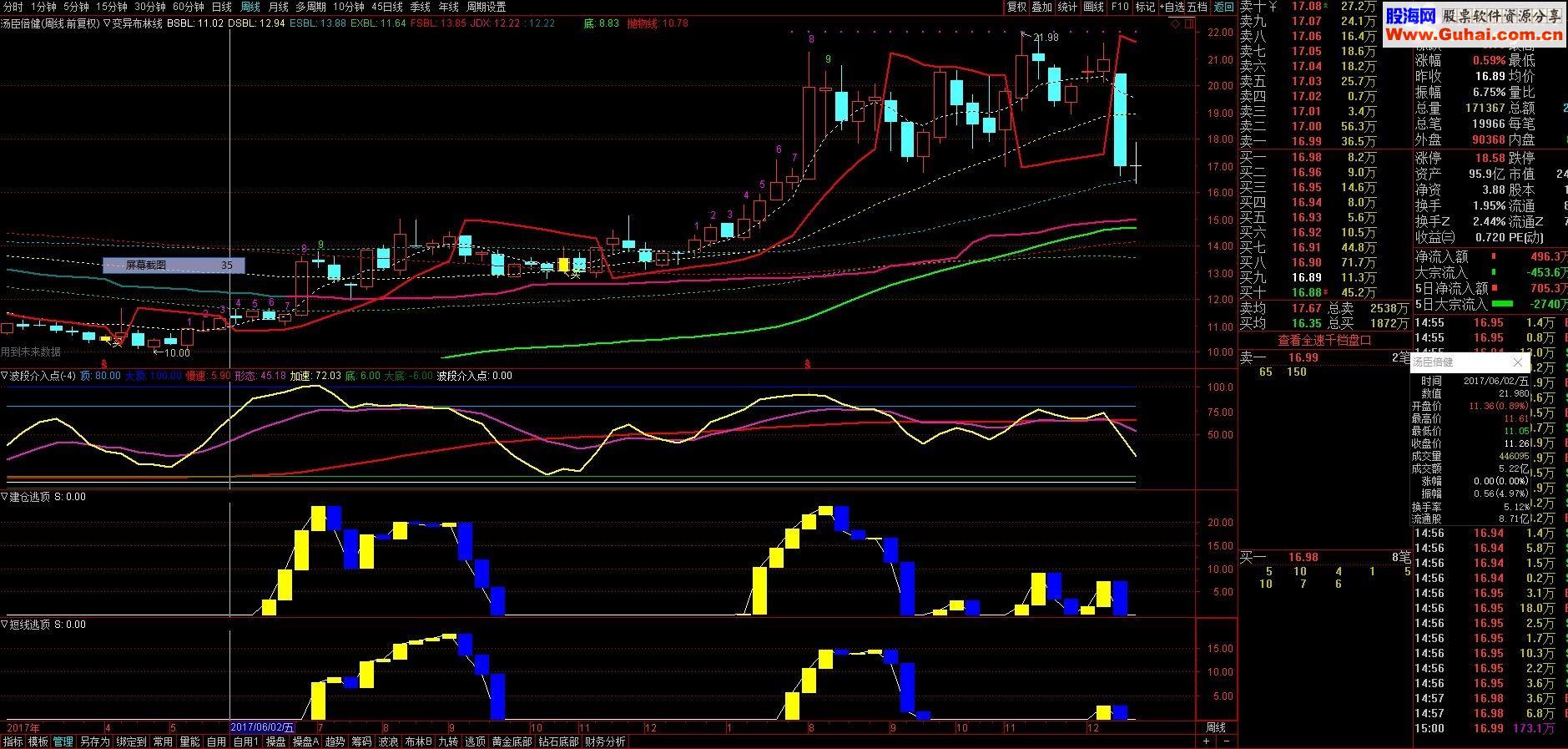Click the 复权 adjustment button
This screenshot has width=1568, height=749.
1016,7
